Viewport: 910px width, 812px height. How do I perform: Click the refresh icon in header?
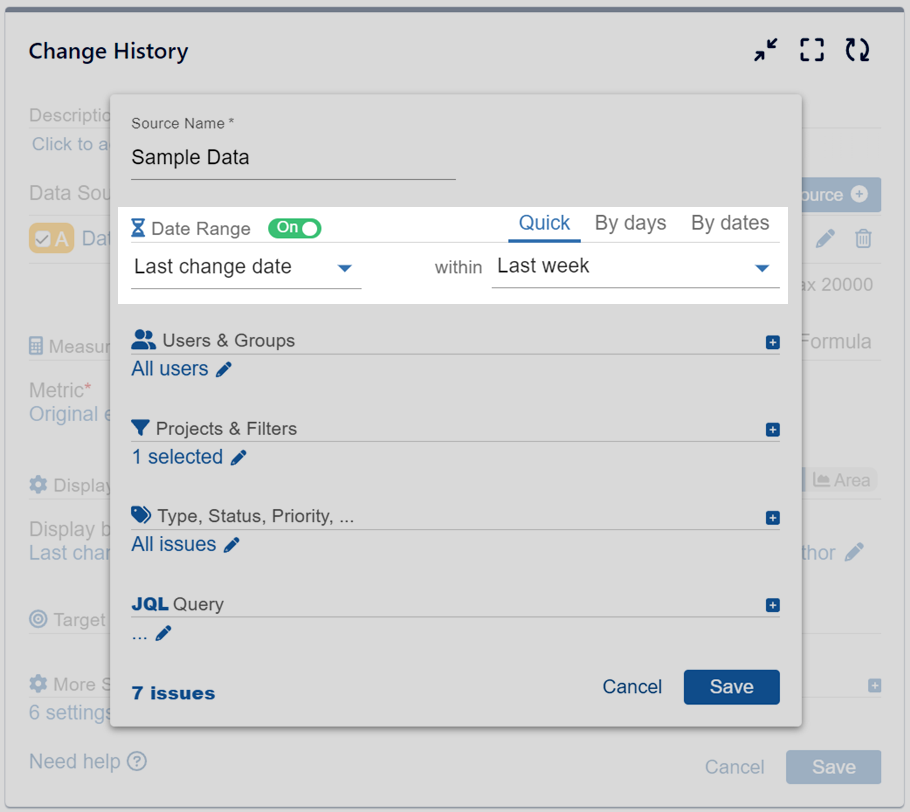(857, 51)
